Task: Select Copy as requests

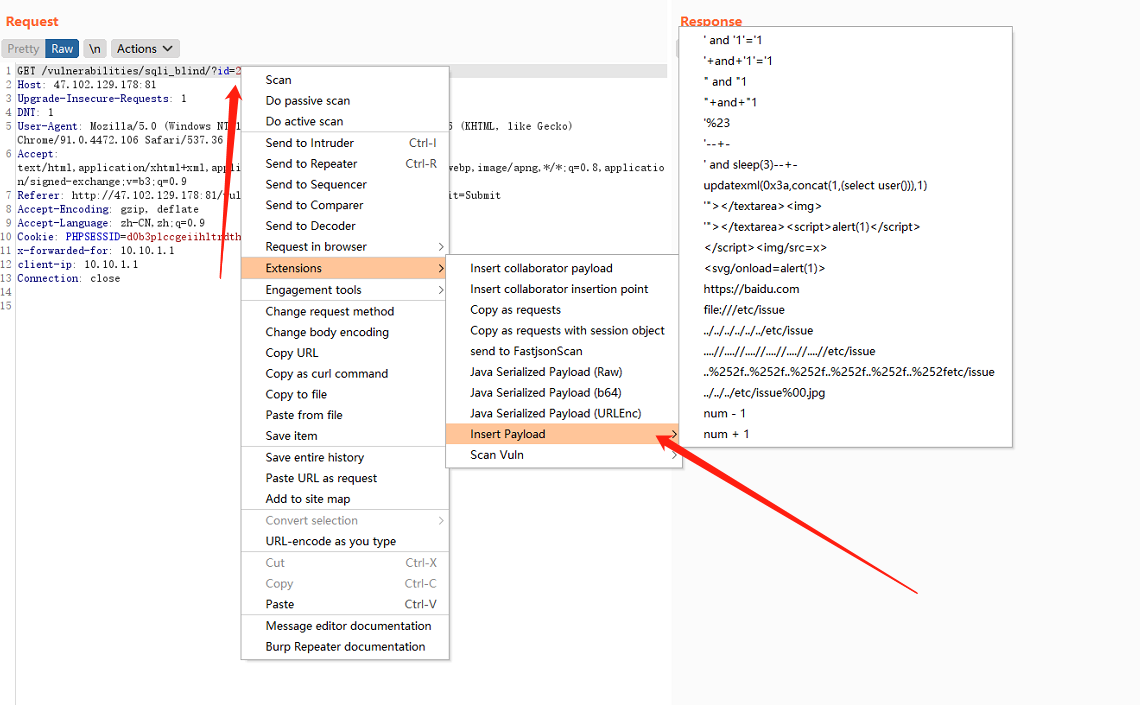Action: click(x=563, y=310)
